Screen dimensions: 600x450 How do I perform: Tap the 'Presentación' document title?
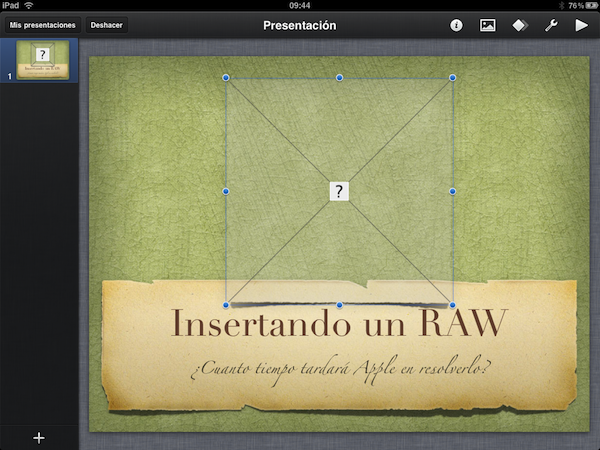click(x=300, y=25)
